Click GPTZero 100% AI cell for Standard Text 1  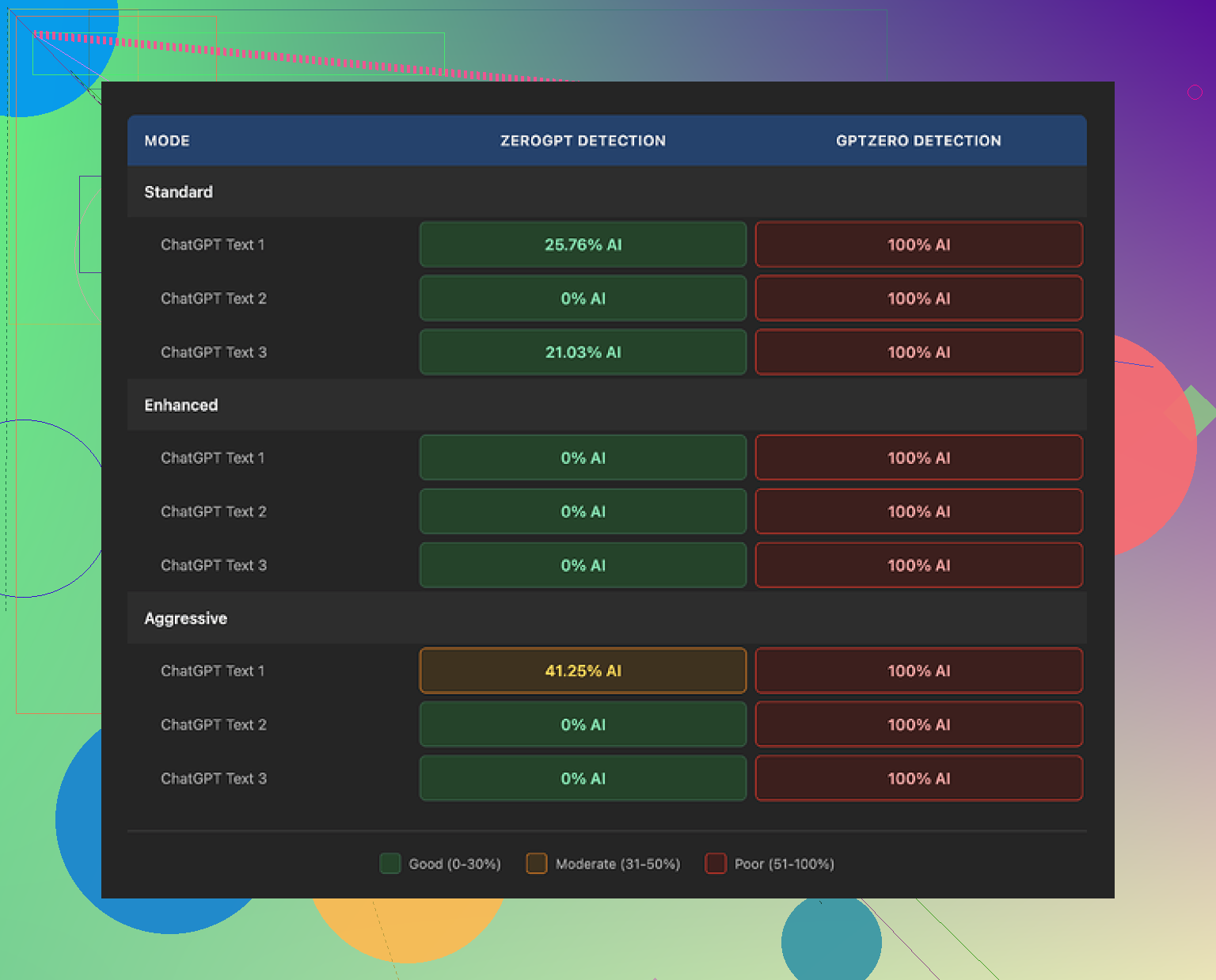coord(918,245)
